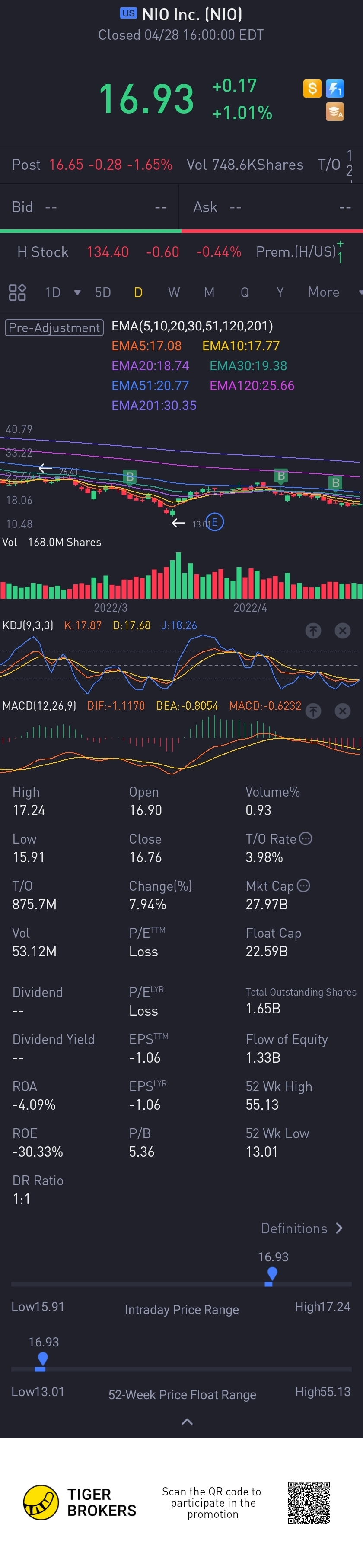This screenshot has width=363, height=1568.
Task: Tap the blue lightning quick-trade icon
Action: click(335, 89)
